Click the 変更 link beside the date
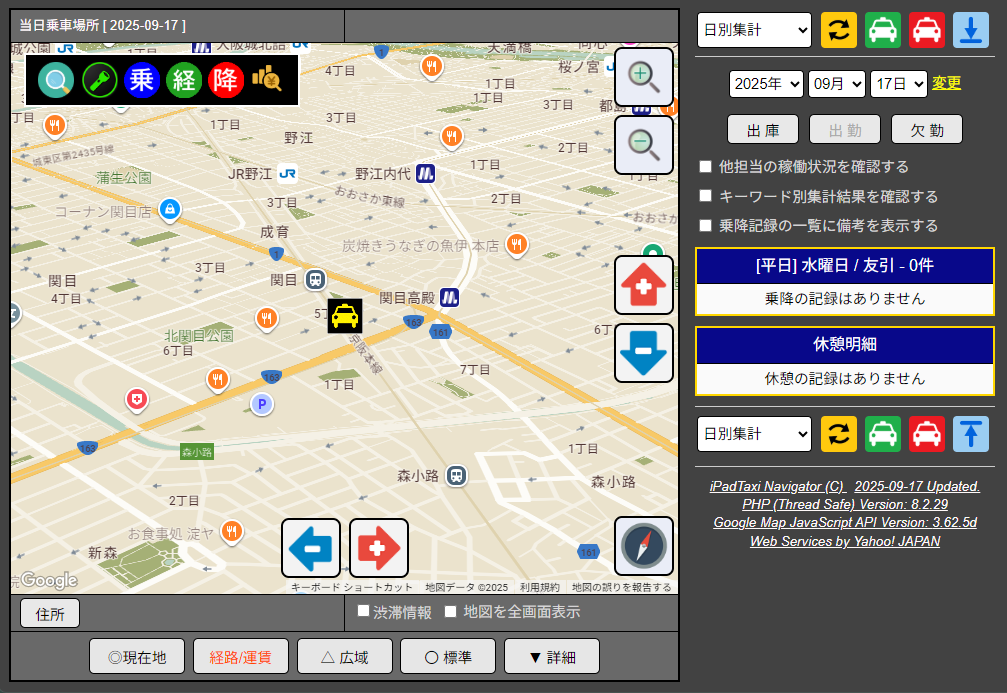Viewport: 1007px width, 693px height. point(946,83)
